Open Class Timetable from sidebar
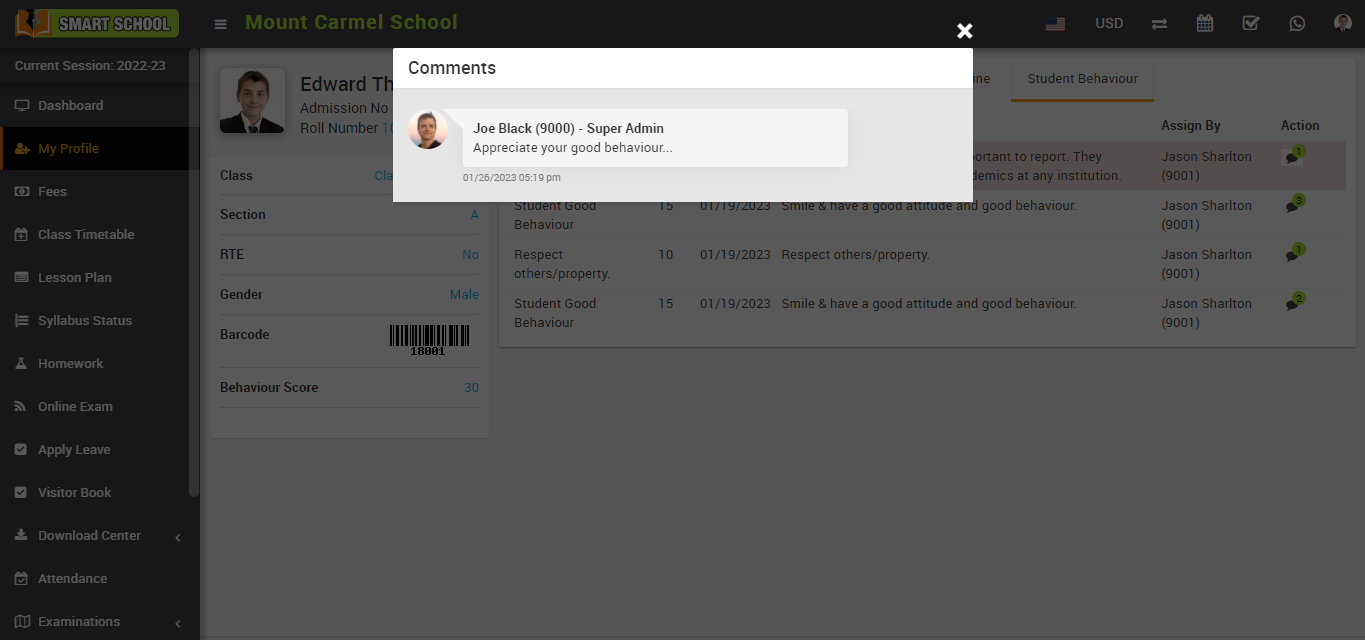 pyautogui.click(x=86, y=235)
